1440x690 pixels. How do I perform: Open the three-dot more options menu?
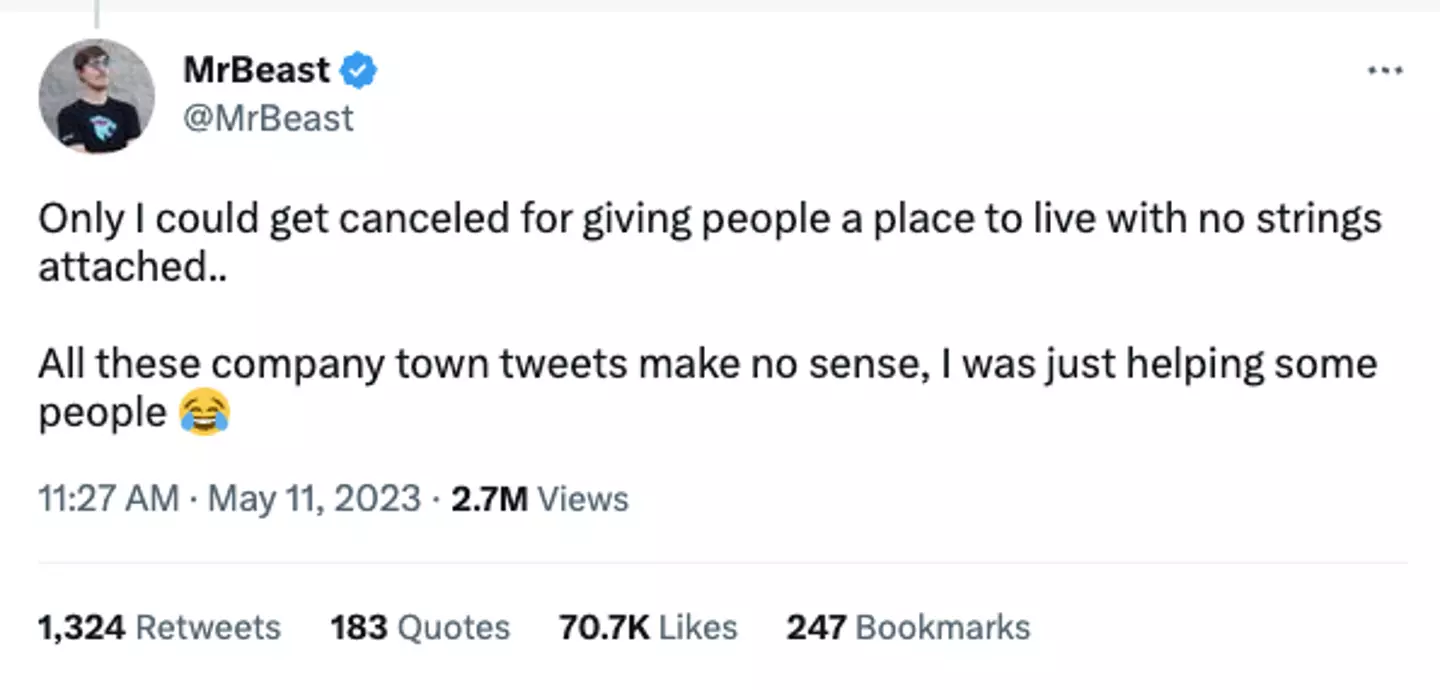click(x=1385, y=71)
